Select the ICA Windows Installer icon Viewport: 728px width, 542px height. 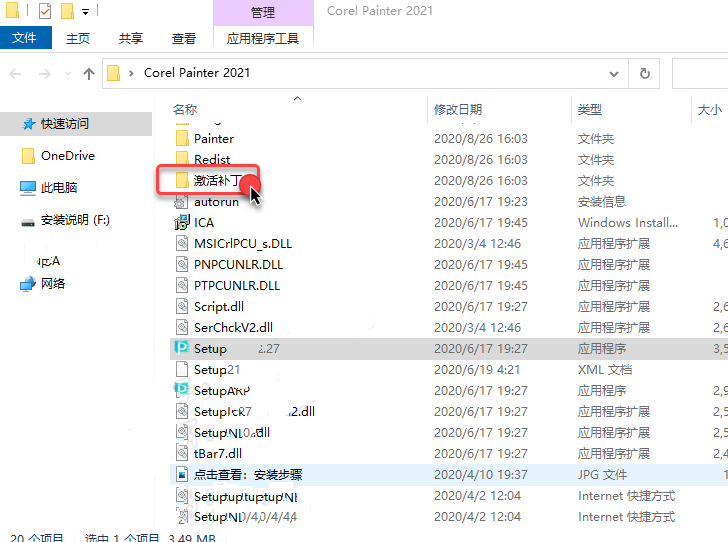tap(182, 222)
